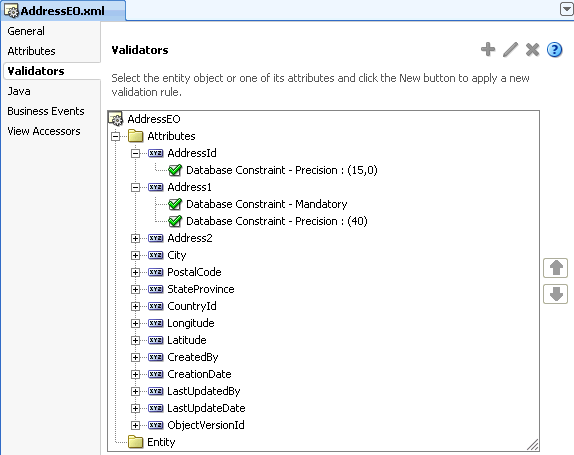574x455 pixels.
Task: Select the Entity folder icon
Action: 135,442
